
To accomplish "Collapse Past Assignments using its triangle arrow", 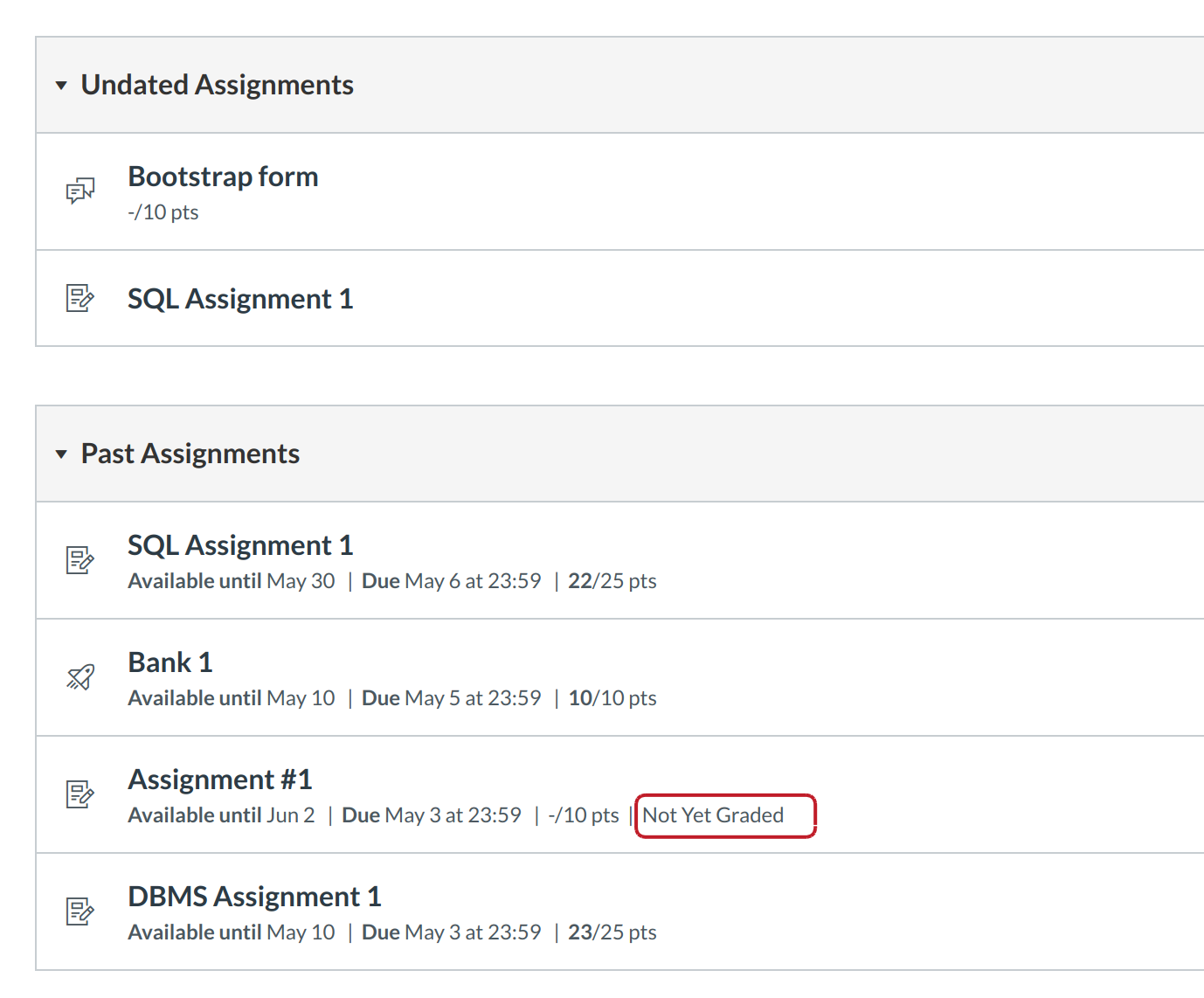I will coord(61,454).
